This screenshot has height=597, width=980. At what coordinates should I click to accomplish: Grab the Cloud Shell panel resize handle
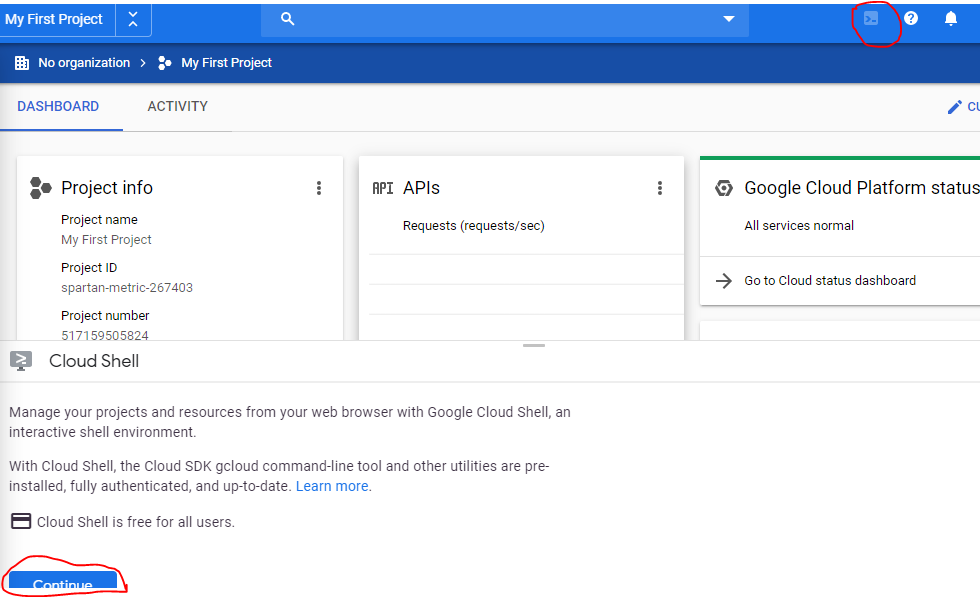pyautogui.click(x=534, y=345)
